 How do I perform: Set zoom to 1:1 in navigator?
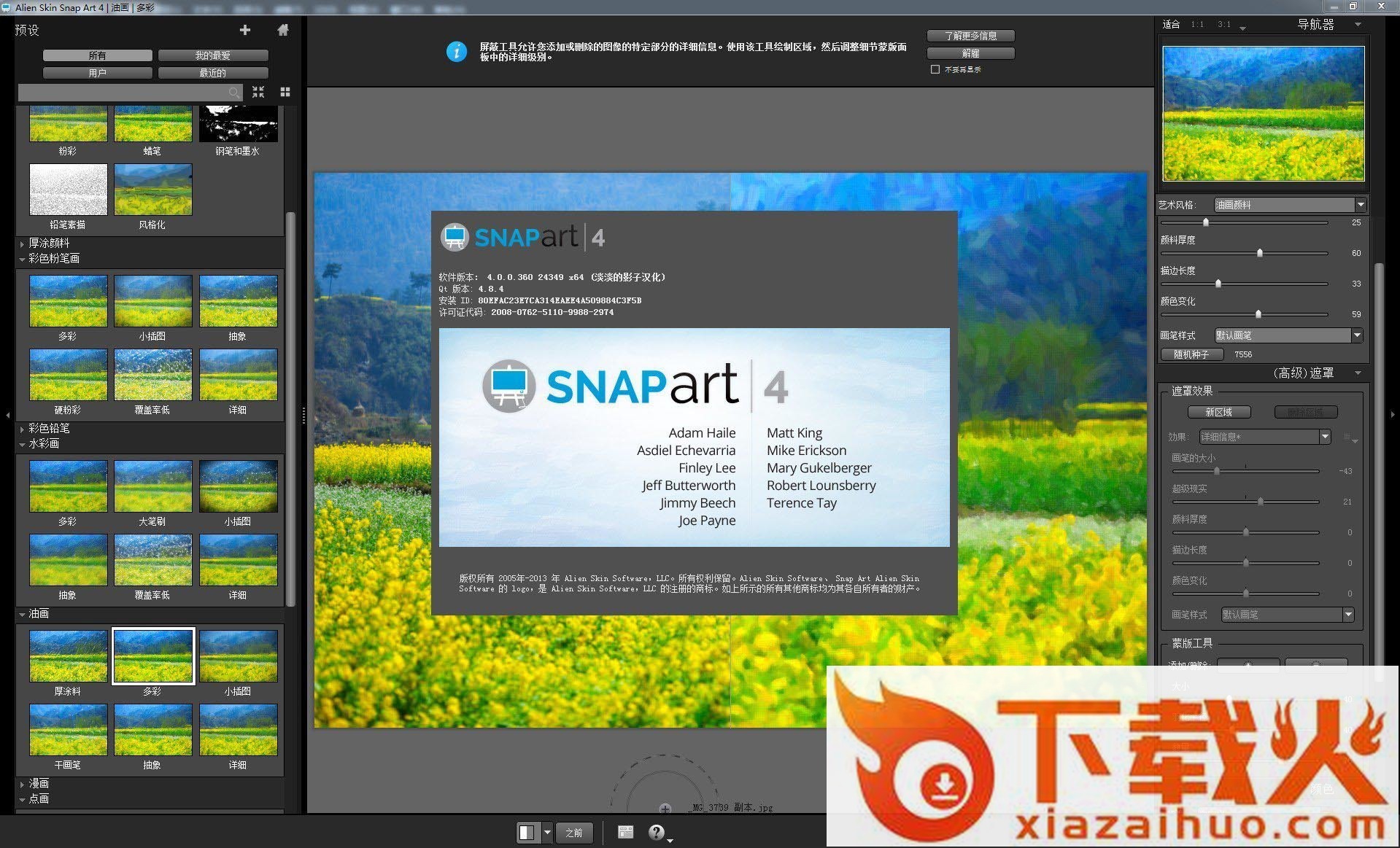[x=1197, y=24]
